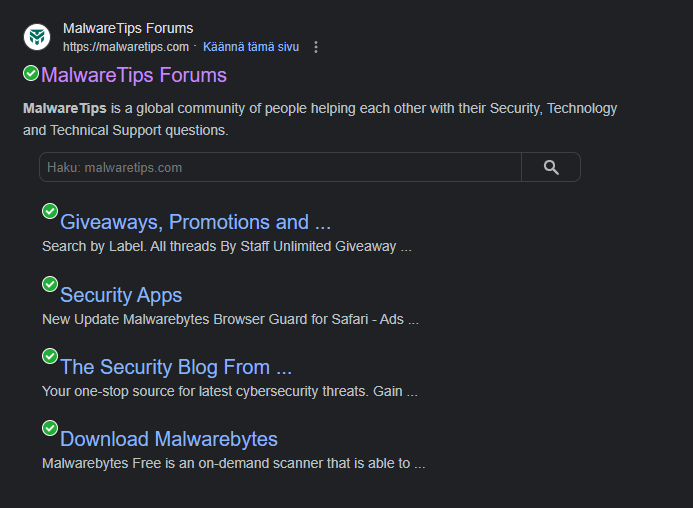Focus the 'Haku: malwaretips.com' search field
693x508 pixels.
280,167
